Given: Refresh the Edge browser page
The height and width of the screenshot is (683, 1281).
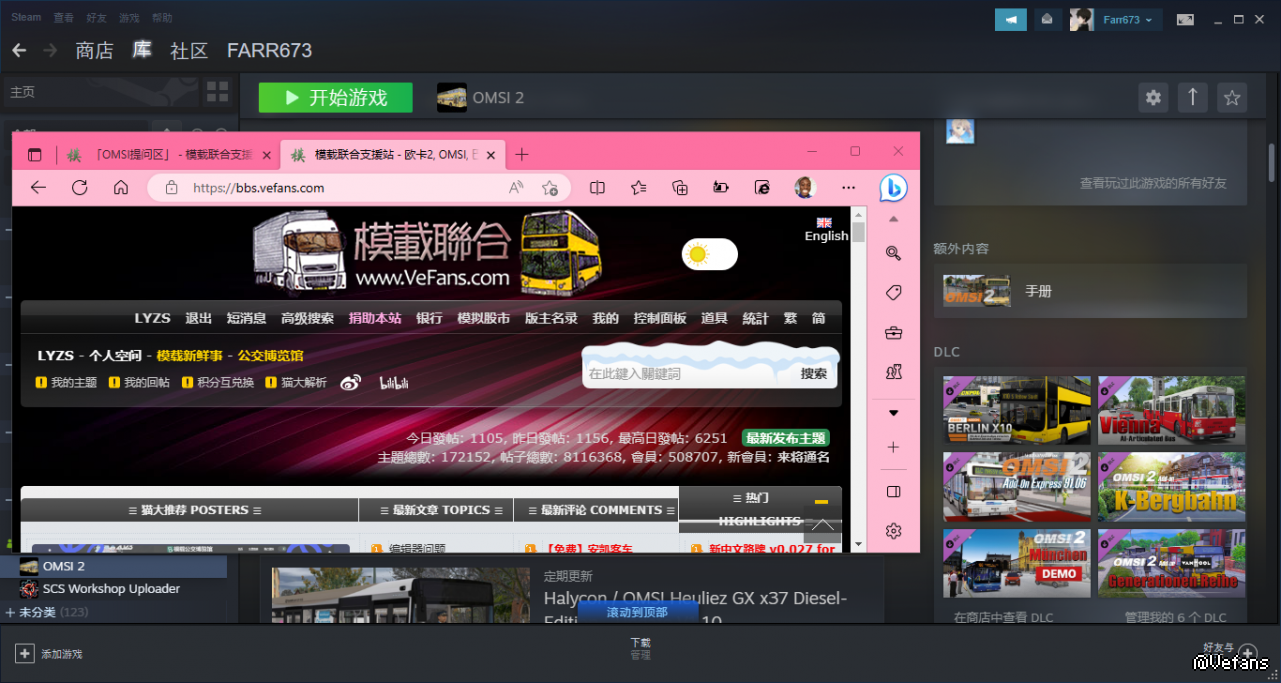Looking at the screenshot, I should click(x=80, y=187).
